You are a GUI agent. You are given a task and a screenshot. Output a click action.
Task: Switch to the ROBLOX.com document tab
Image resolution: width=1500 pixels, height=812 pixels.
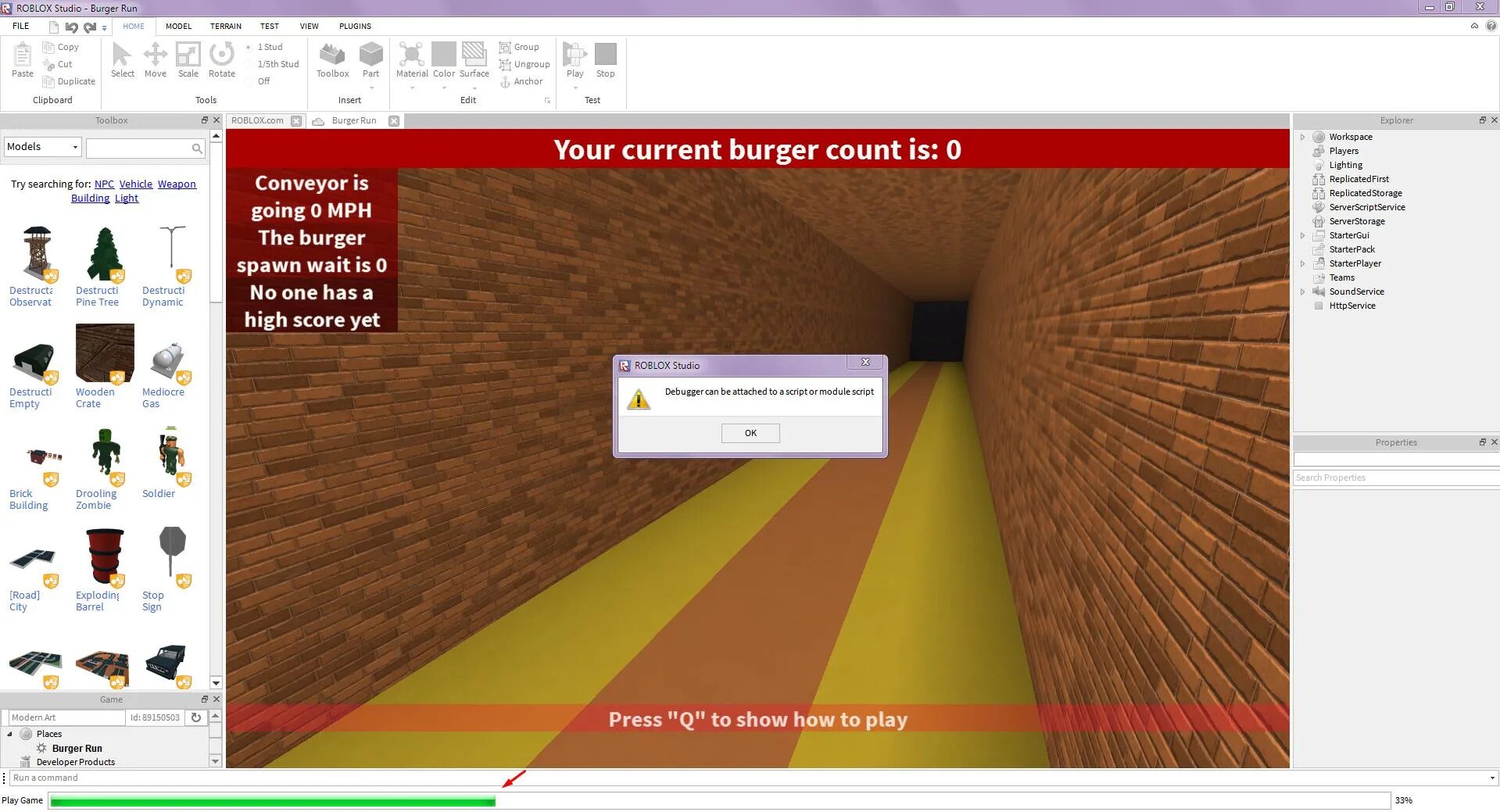point(257,121)
